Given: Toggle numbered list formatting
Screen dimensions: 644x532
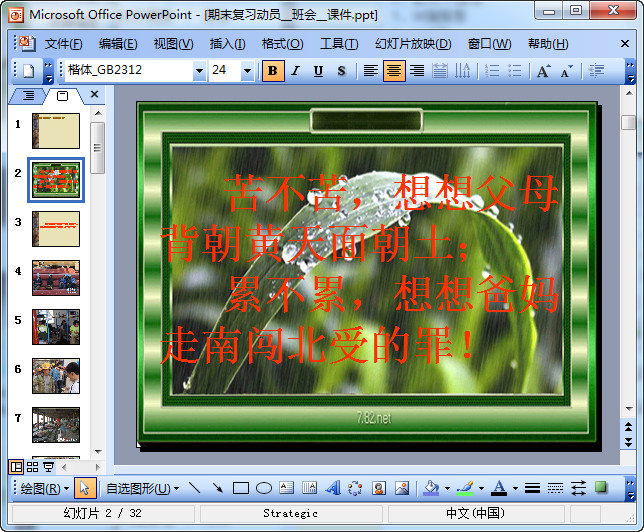Looking at the screenshot, I should 492,71.
